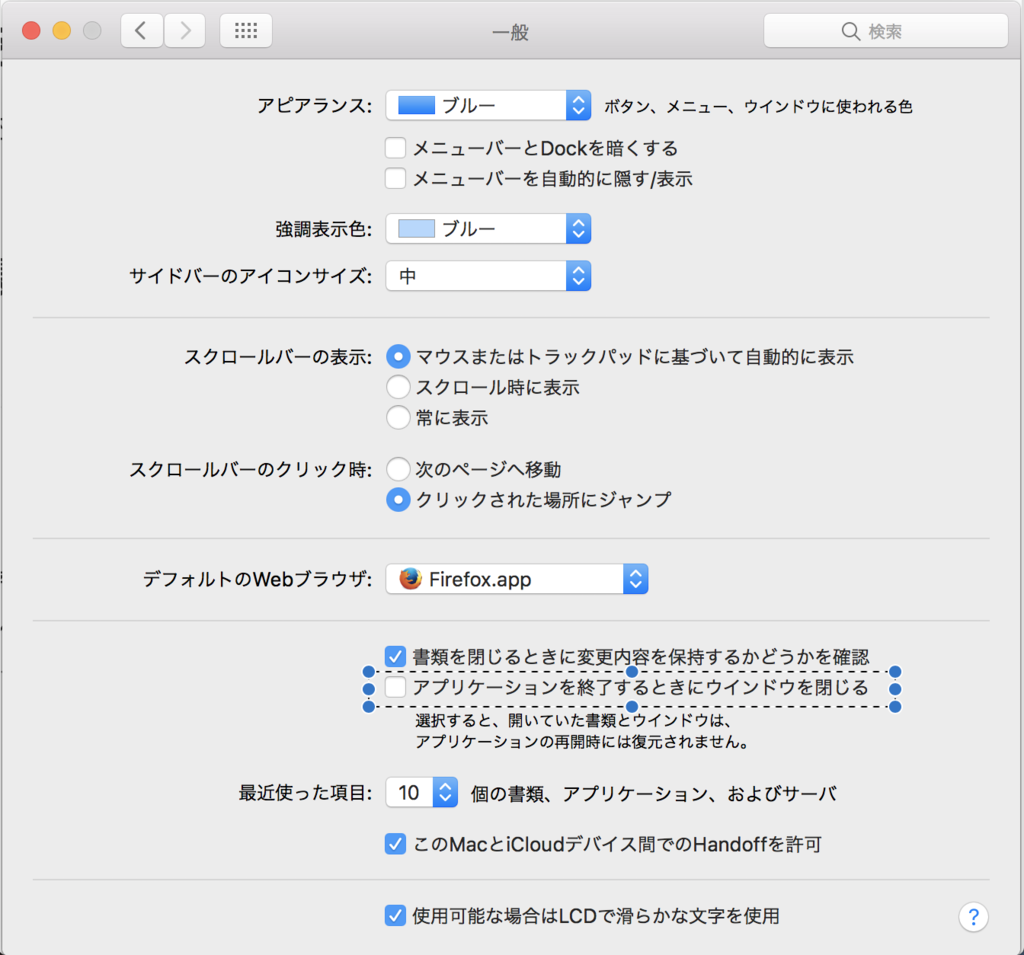Click the 最近使った項目: label

tap(306, 793)
